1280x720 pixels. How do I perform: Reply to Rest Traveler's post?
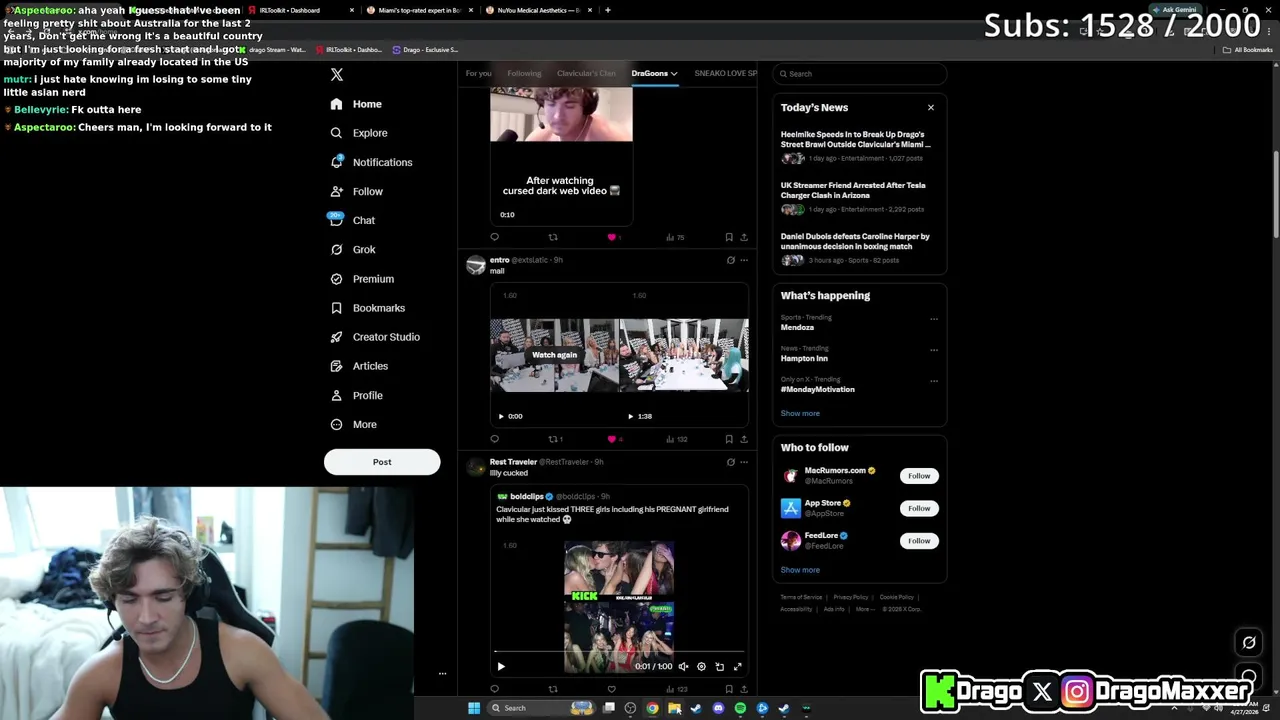(x=494, y=689)
